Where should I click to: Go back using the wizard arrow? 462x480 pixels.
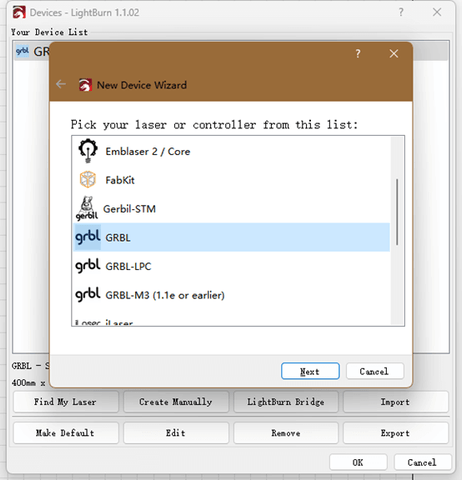[x=61, y=84]
